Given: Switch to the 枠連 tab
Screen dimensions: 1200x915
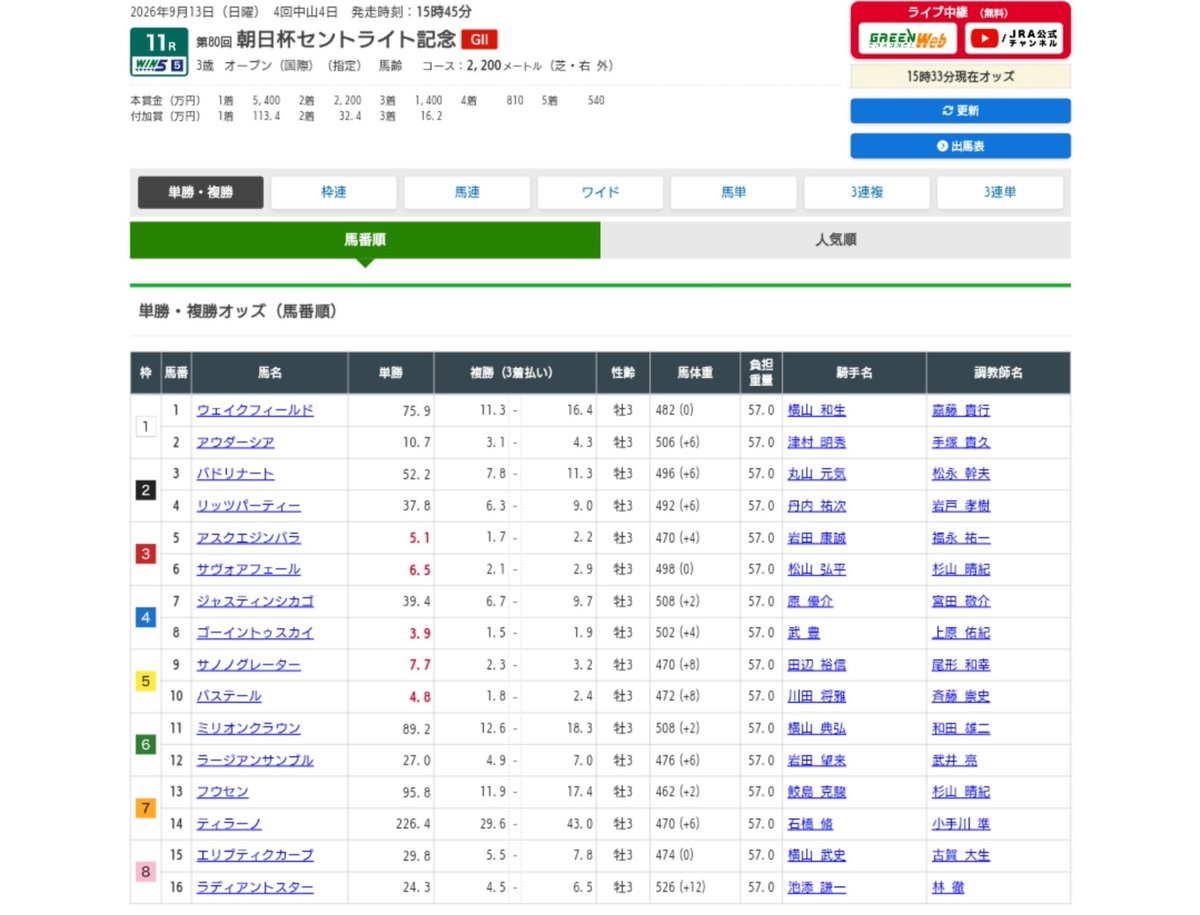Looking at the screenshot, I should coord(334,192).
